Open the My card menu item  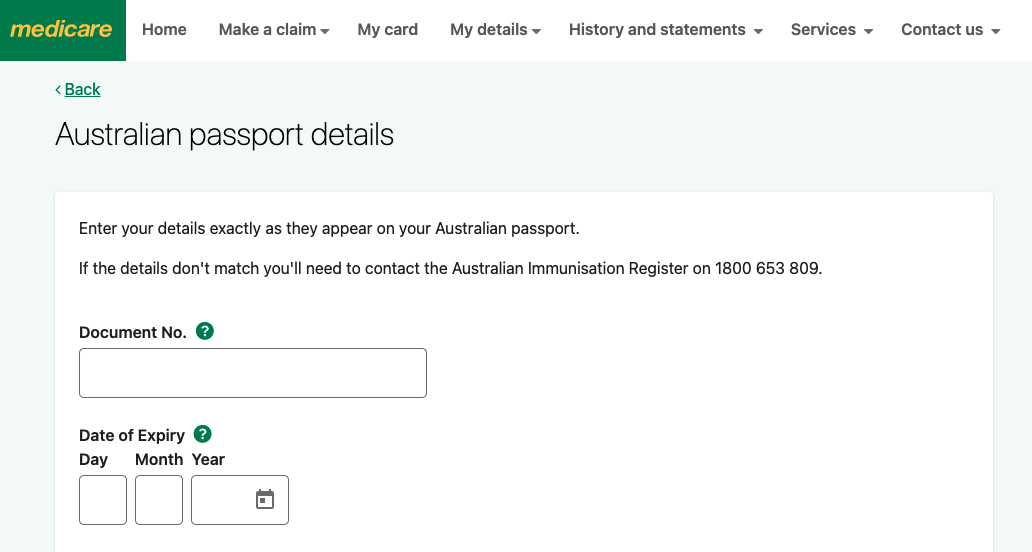(387, 30)
